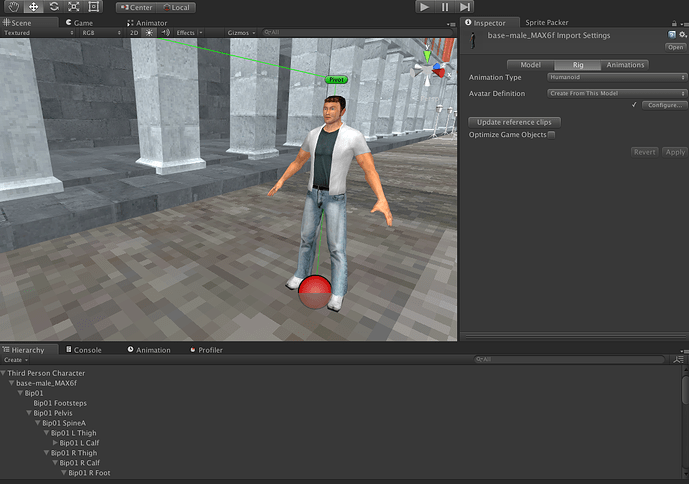Toggle scene lighting sun icon
This screenshot has width=689, height=484.
pyautogui.click(x=150, y=33)
